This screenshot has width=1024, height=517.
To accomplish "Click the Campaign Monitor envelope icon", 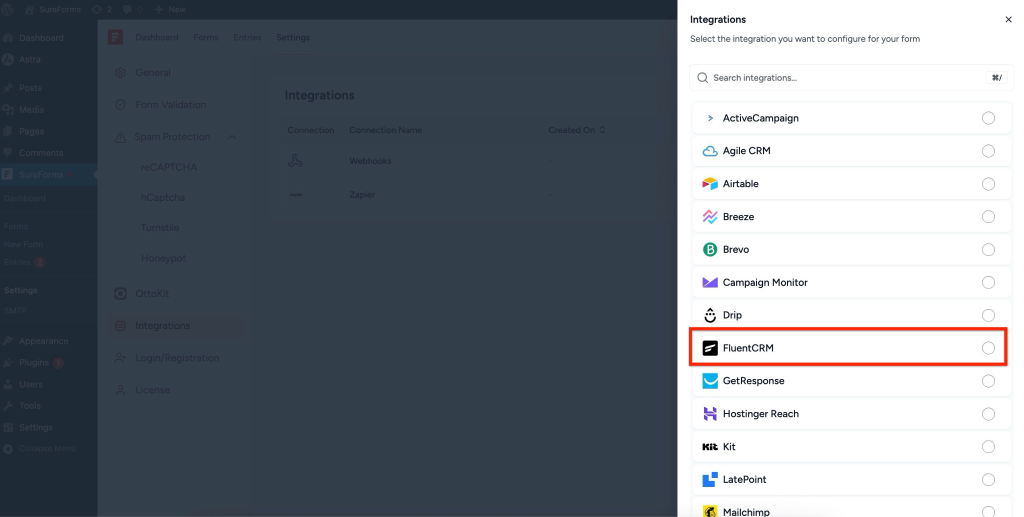I will [x=710, y=283].
